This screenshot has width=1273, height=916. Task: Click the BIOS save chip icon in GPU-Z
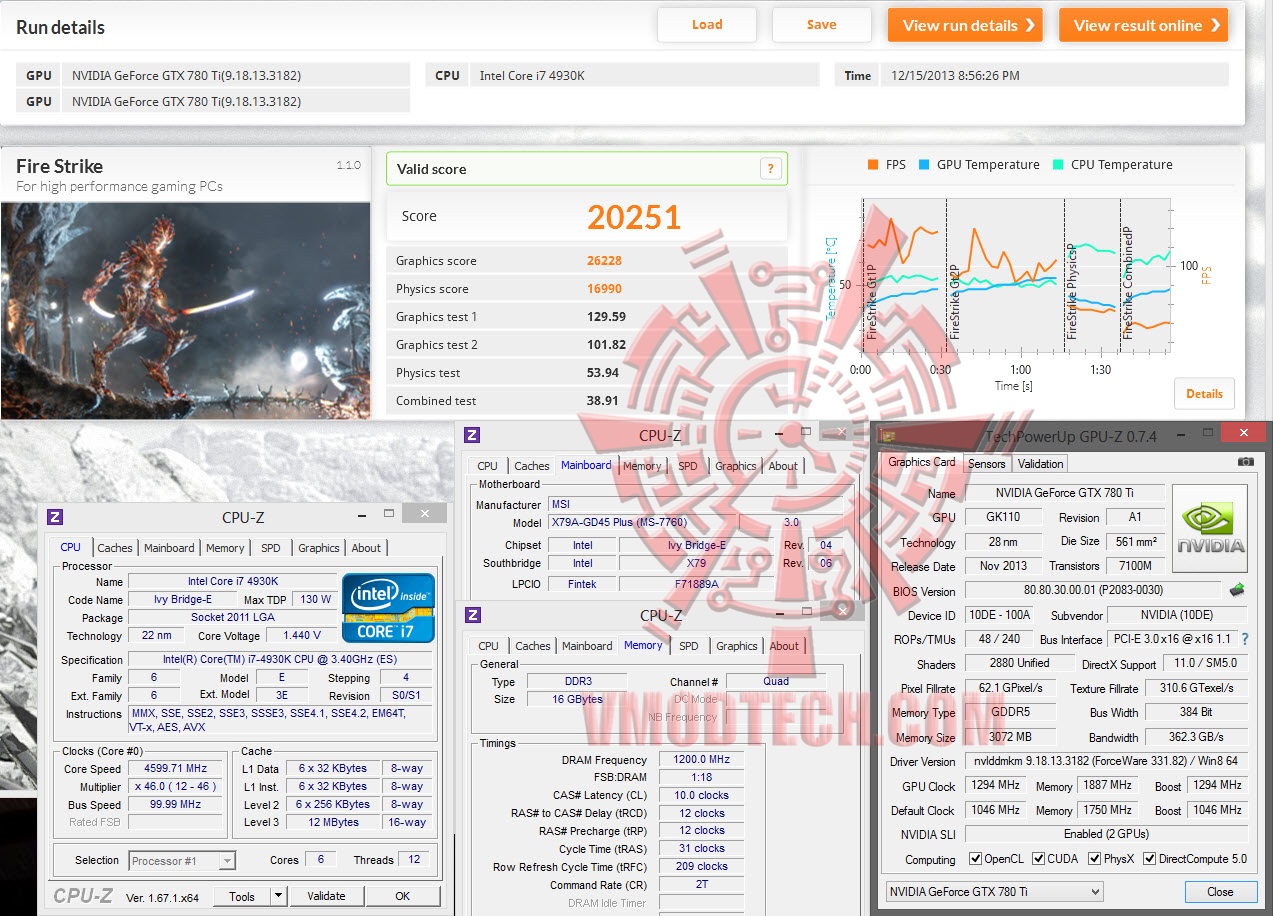click(x=1237, y=590)
